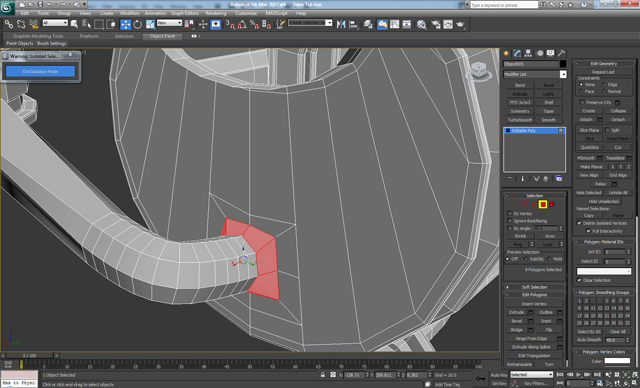Switch to the Freeform ribbon tab

[x=89, y=36]
